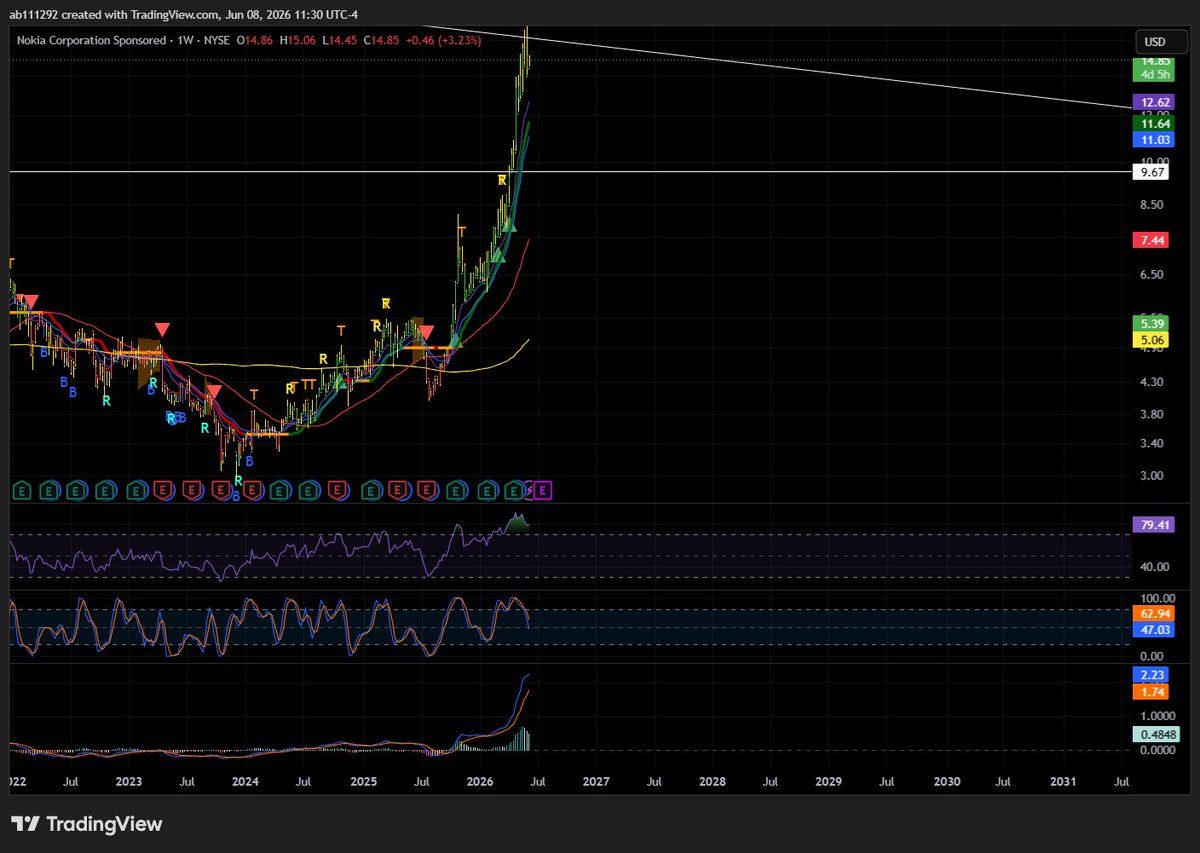This screenshot has width=1200, height=853.
Task: Click the NYSE exchange label
Action: coord(216,41)
